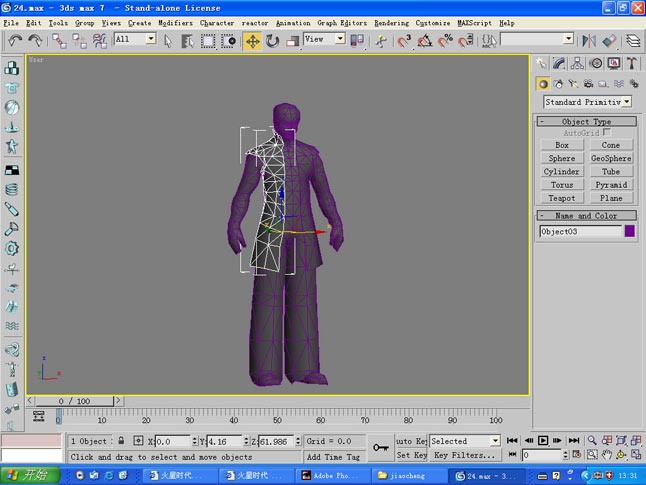
Task: Click timeline frame 50 marker
Action: pyautogui.click(x=277, y=420)
